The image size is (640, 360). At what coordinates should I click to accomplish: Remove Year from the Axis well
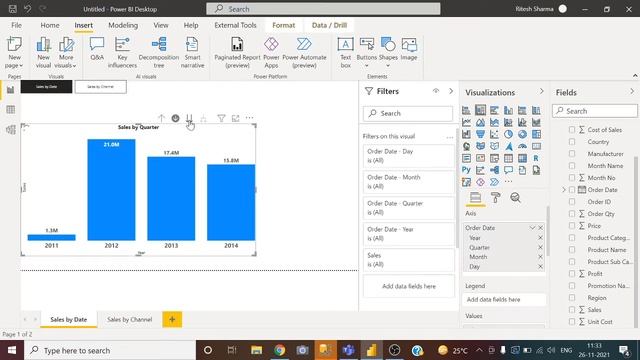pos(540,238)
